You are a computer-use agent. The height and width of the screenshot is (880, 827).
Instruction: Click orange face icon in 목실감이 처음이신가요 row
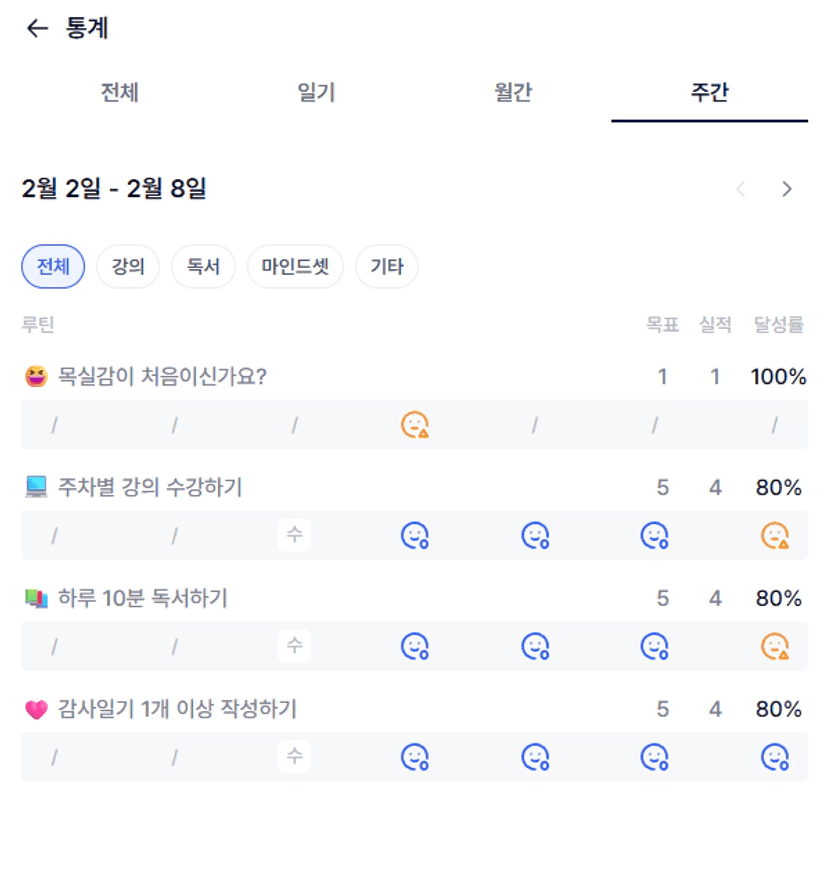tap(414, 426)
